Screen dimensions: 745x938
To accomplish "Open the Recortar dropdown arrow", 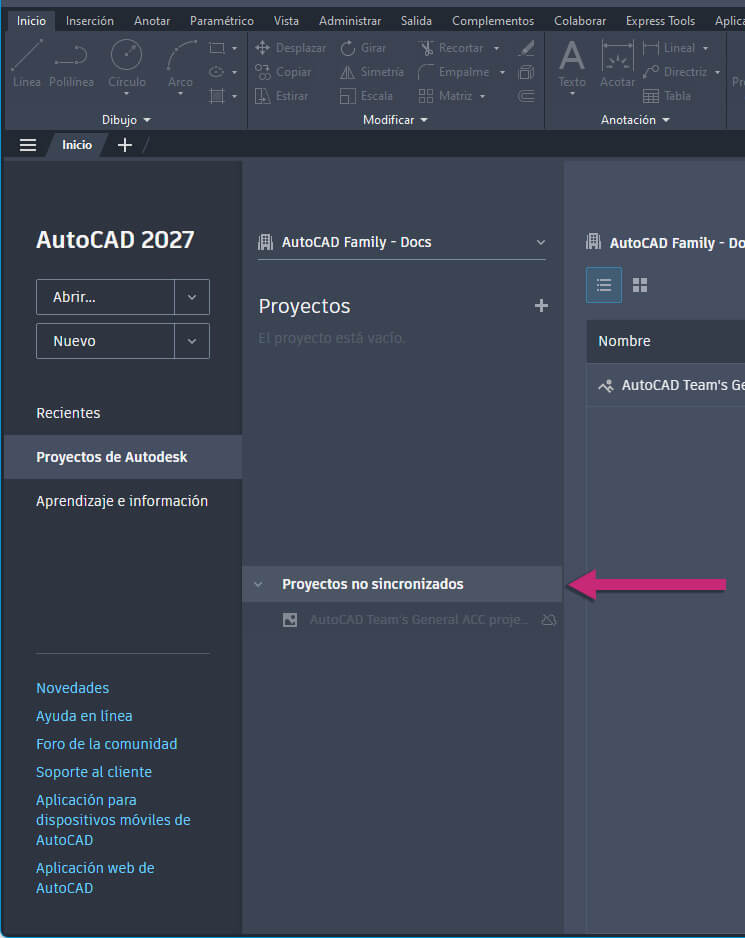I will pos(496,48).
